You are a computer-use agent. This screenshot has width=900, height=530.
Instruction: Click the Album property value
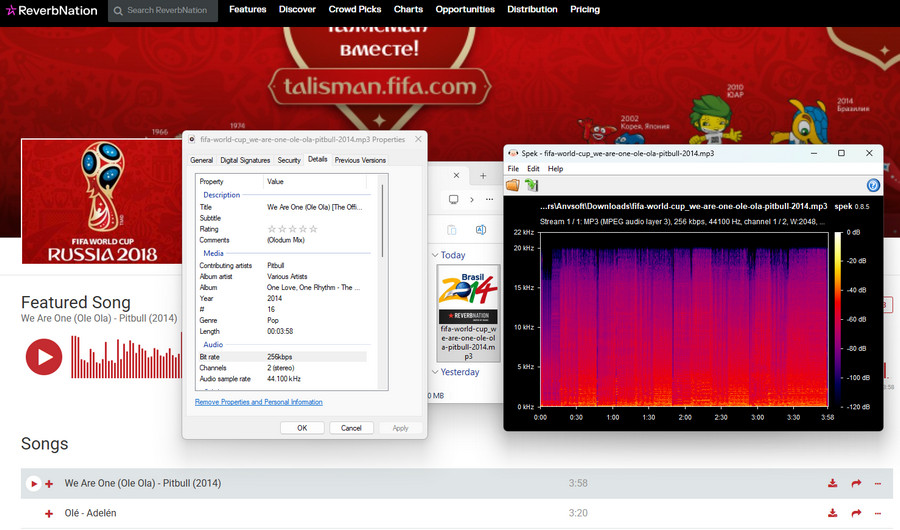[x=313, y=287]
